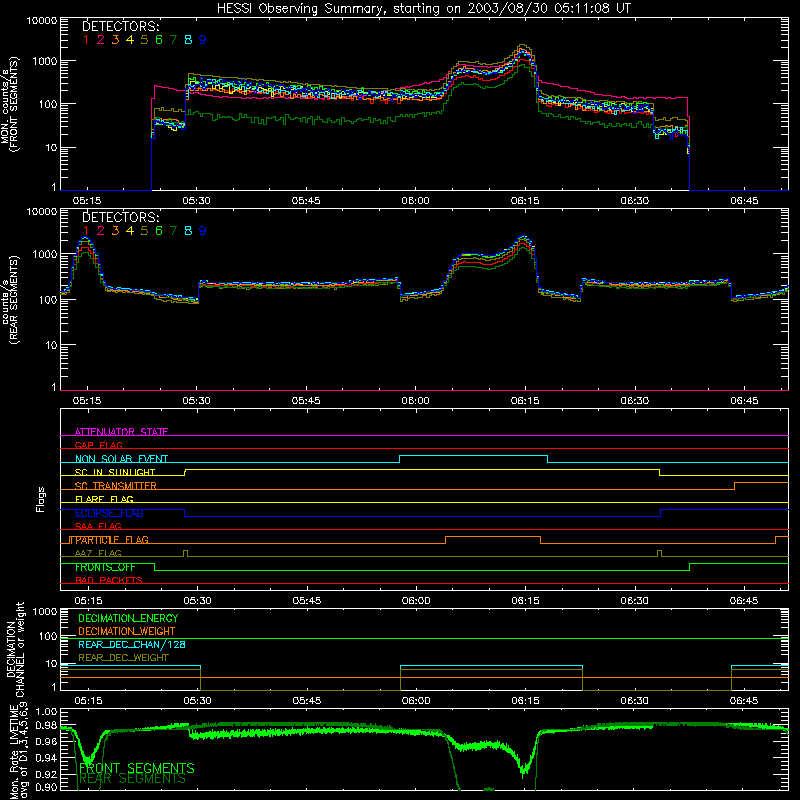Click DECIMATION CHANNEL or weight axis title
The image size is (800, 800).
[15, 649]
